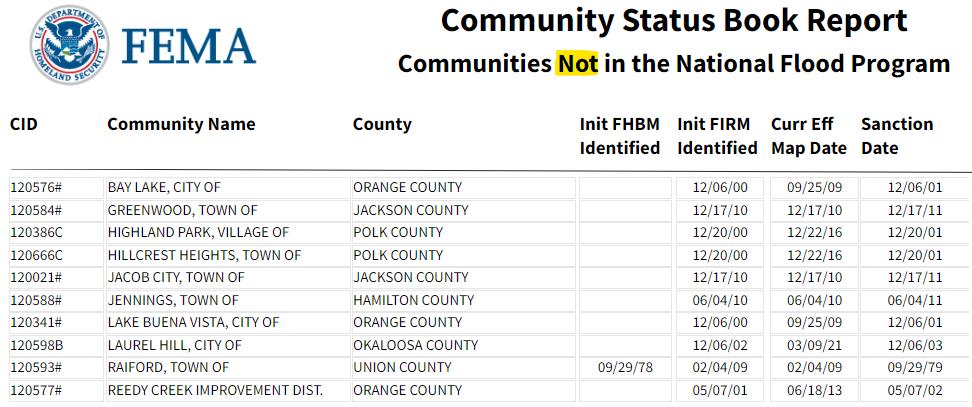This screenshot has width=972, height=407.
Task: Click JACOB CITY, TOWN OF row name
Action: pyautogui.click(x=176, y=277)
